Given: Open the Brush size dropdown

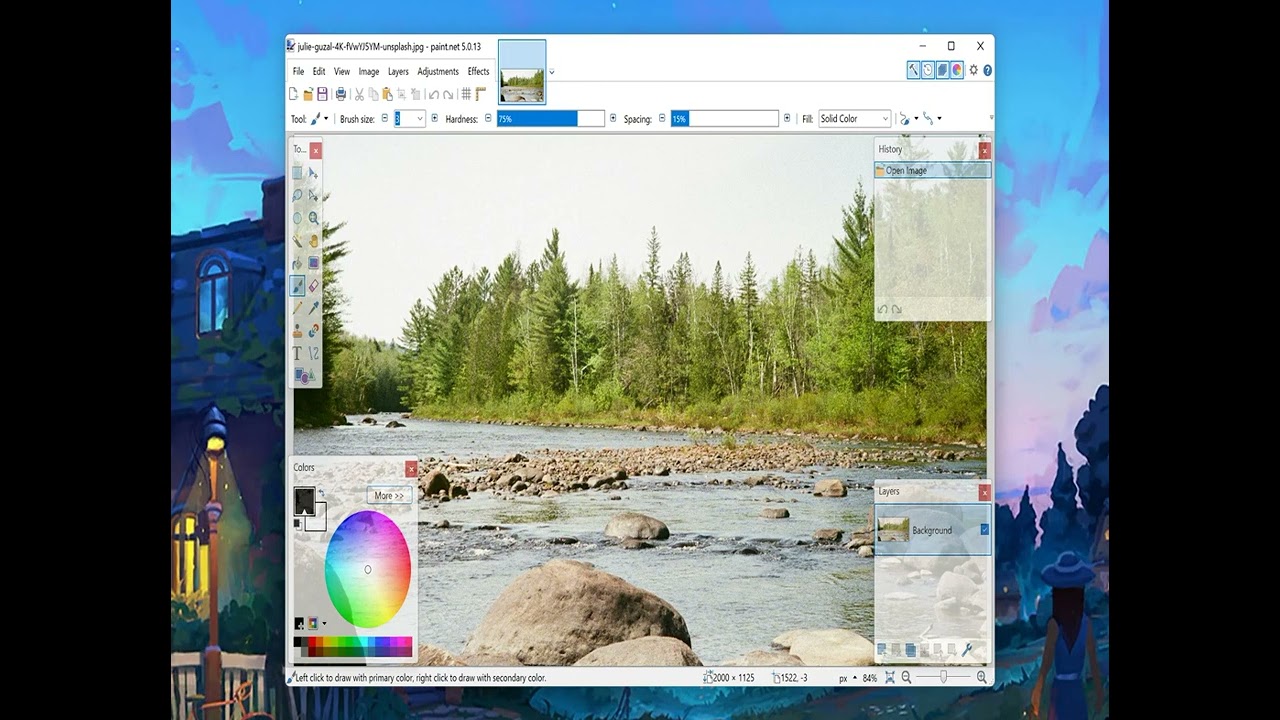Looking at the screenshot, I should [x=420, y=119].
